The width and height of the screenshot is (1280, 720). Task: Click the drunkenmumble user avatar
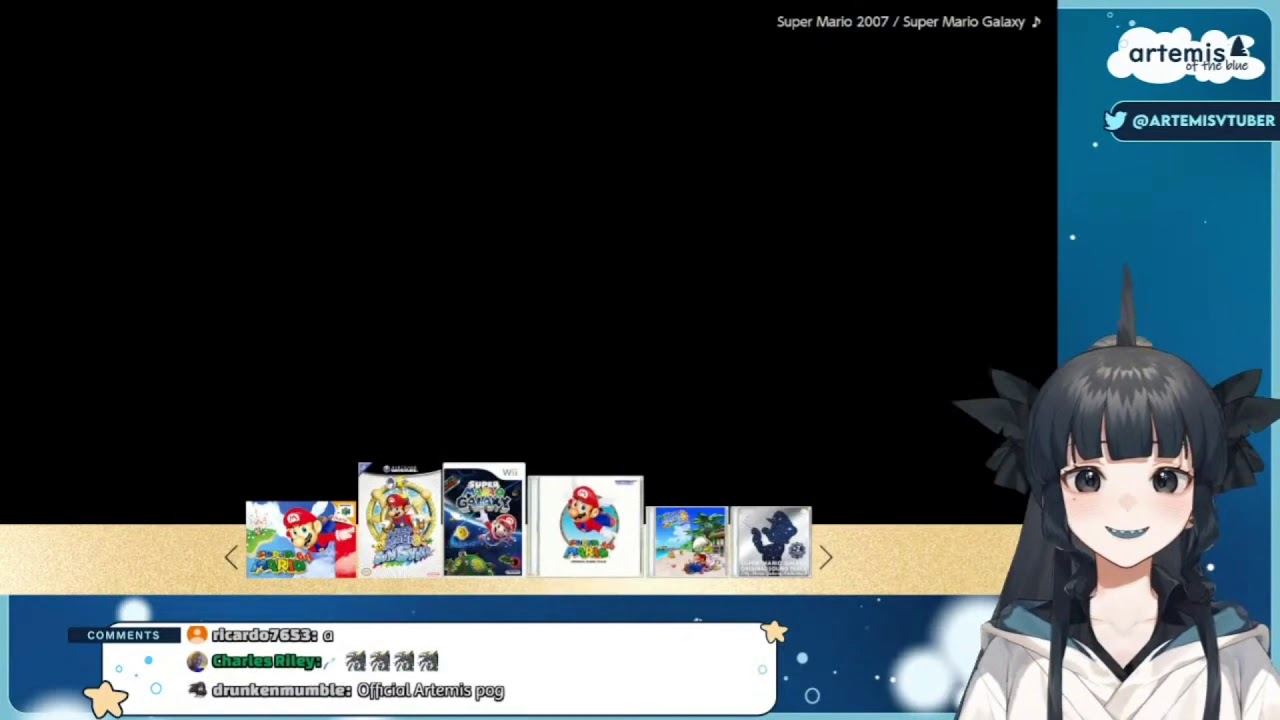click(x=197, y=690)
